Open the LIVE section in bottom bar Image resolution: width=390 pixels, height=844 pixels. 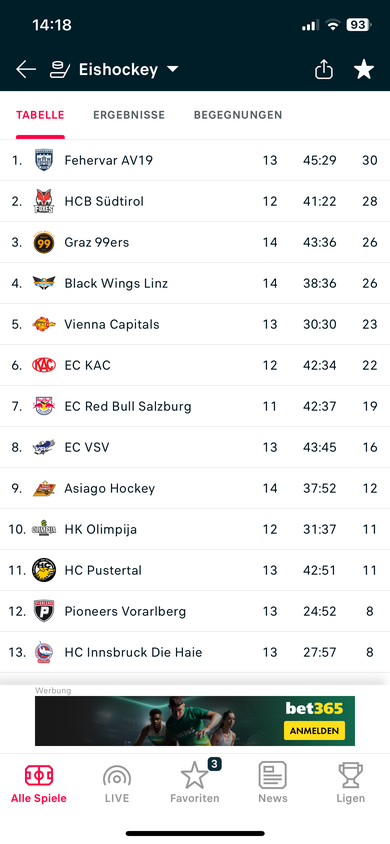tap(117, 784)
